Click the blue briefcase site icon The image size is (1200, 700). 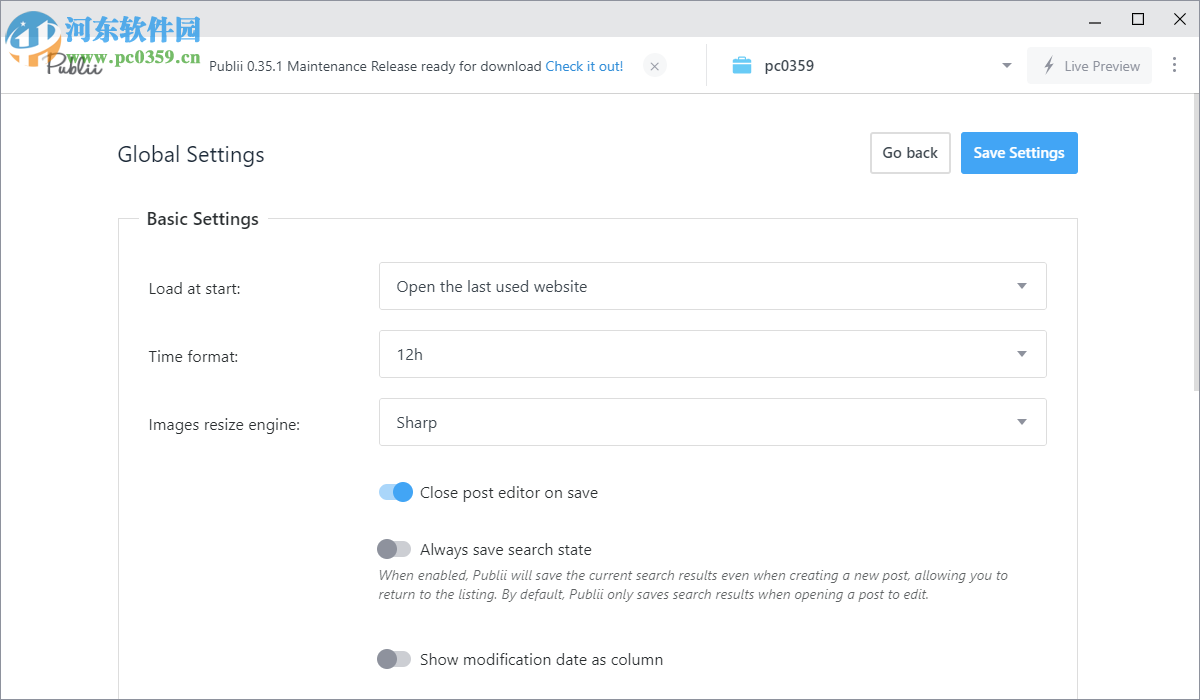click(x=742, y=66)
